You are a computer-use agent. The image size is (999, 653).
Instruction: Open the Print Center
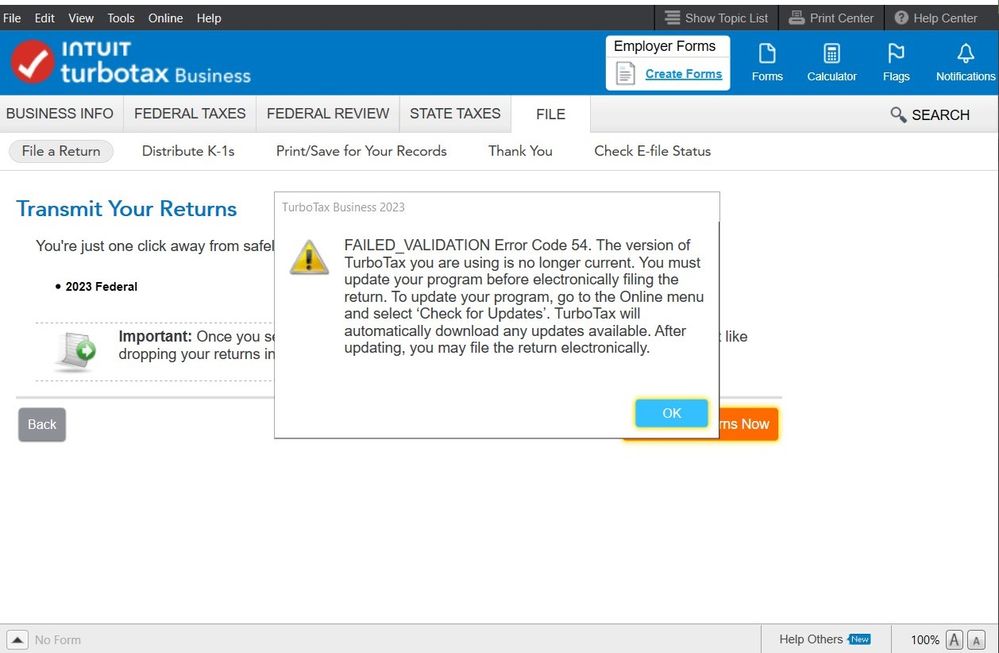coord(831,18)
